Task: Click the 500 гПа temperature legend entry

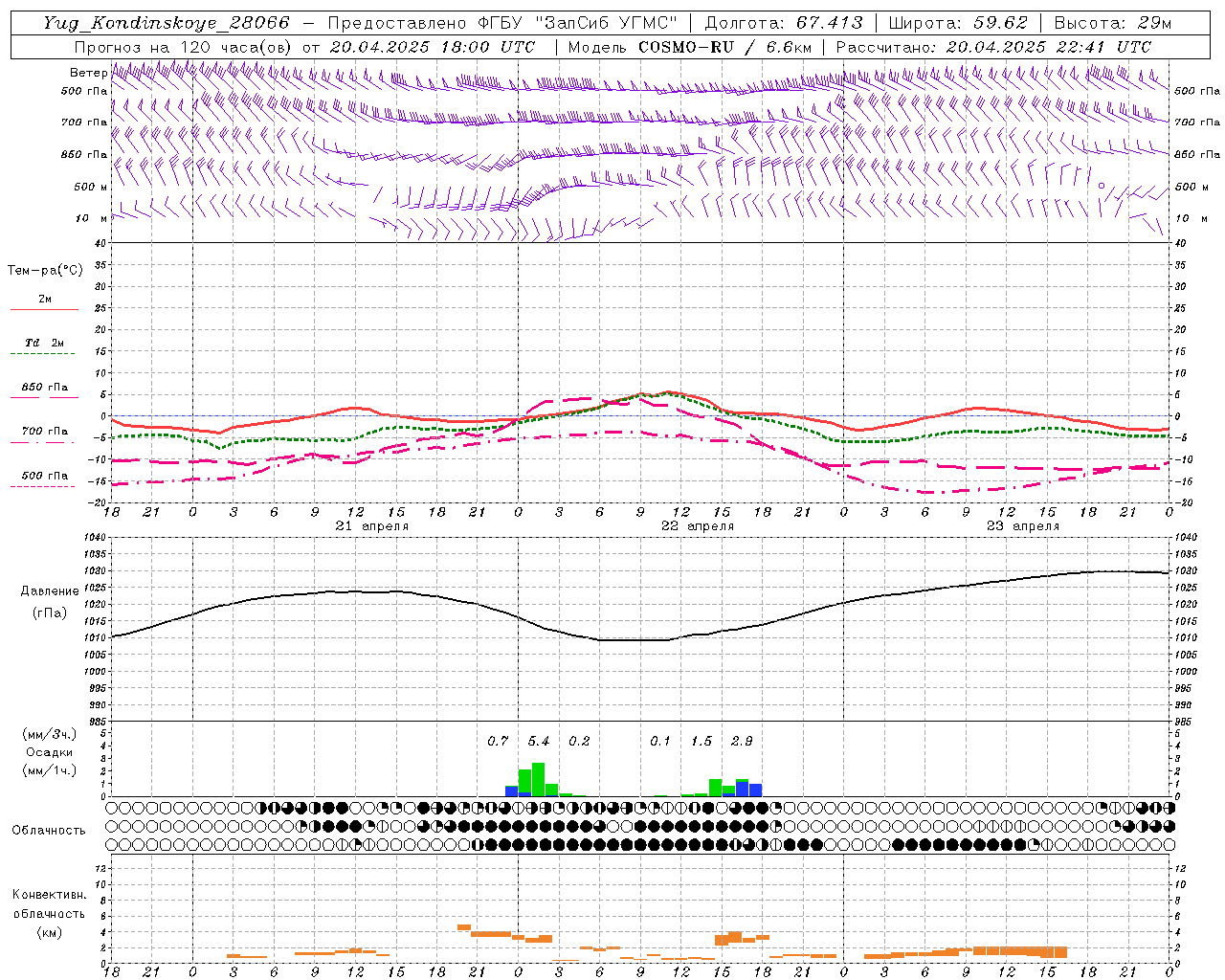Action: [x=44, y=476]
